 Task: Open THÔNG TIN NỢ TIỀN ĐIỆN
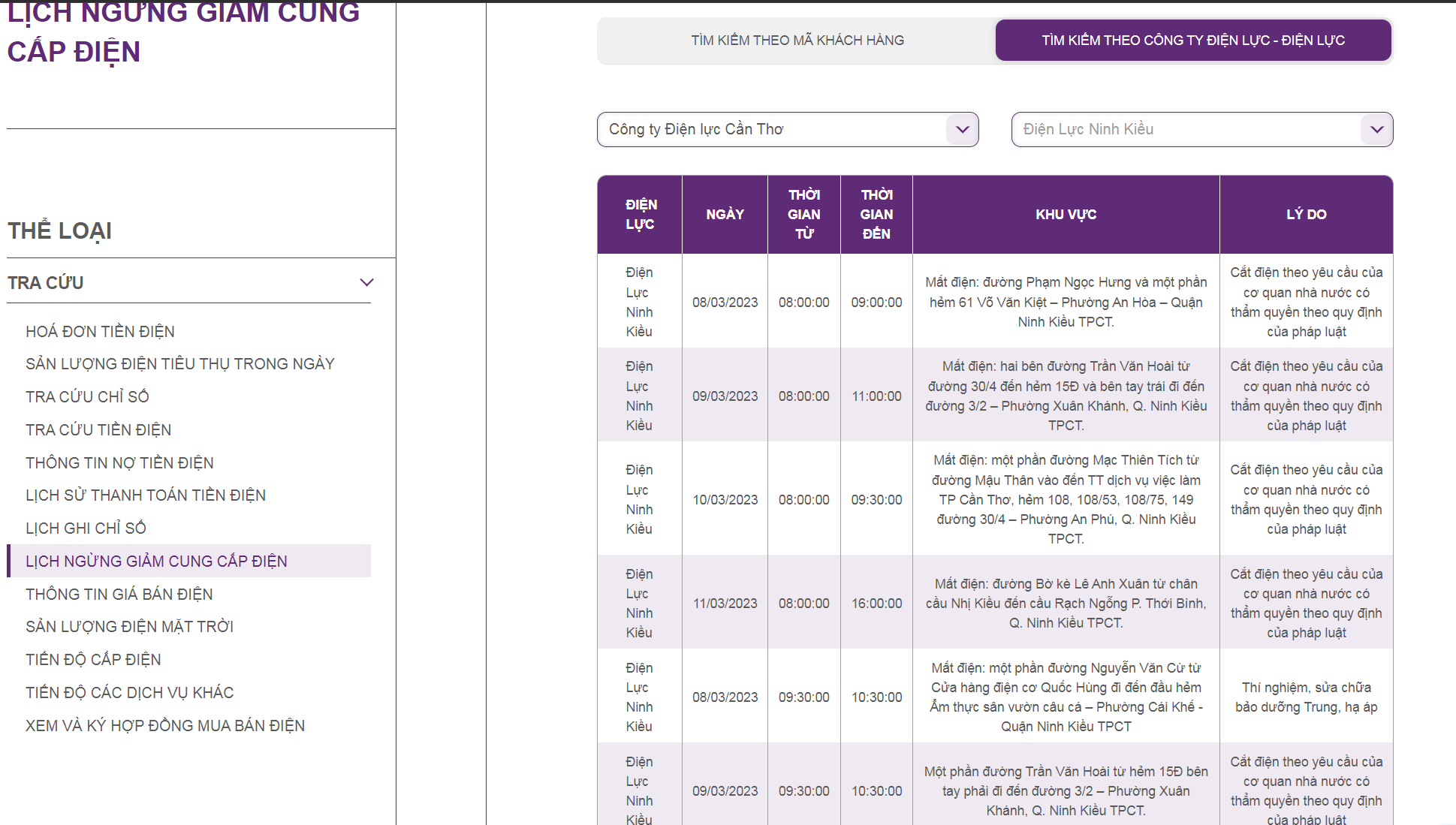click(x=119, y=462)
